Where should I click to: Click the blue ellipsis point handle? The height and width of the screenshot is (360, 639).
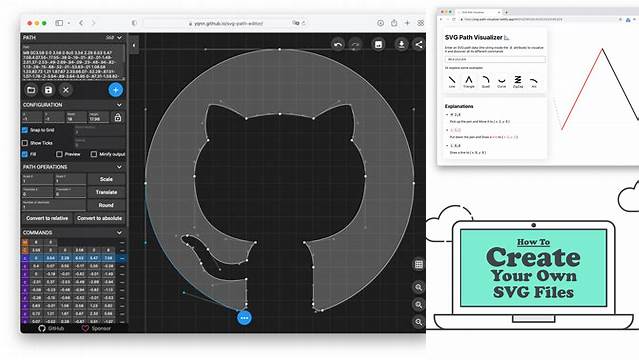point(244,318)
